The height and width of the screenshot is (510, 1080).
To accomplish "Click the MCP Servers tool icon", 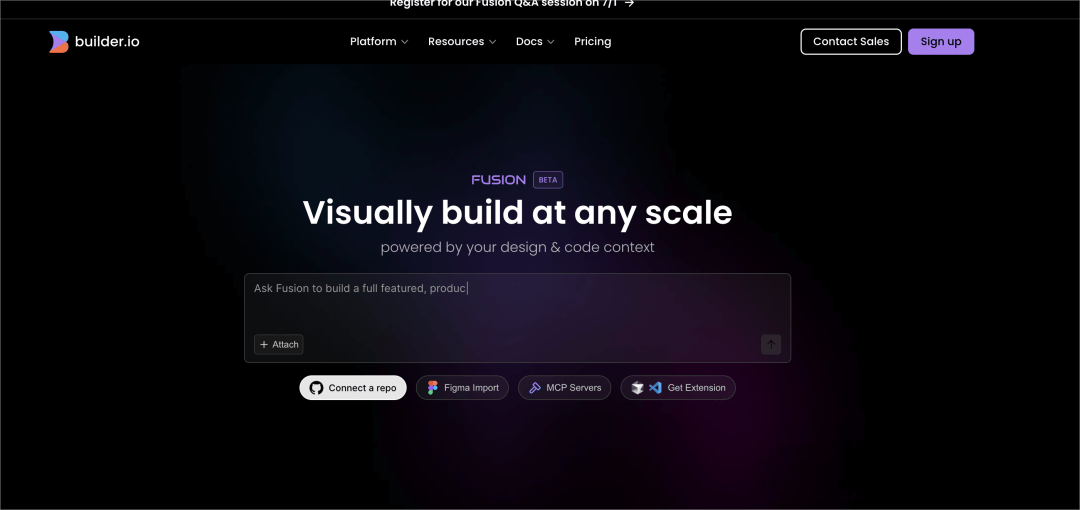I will [535, 388].
